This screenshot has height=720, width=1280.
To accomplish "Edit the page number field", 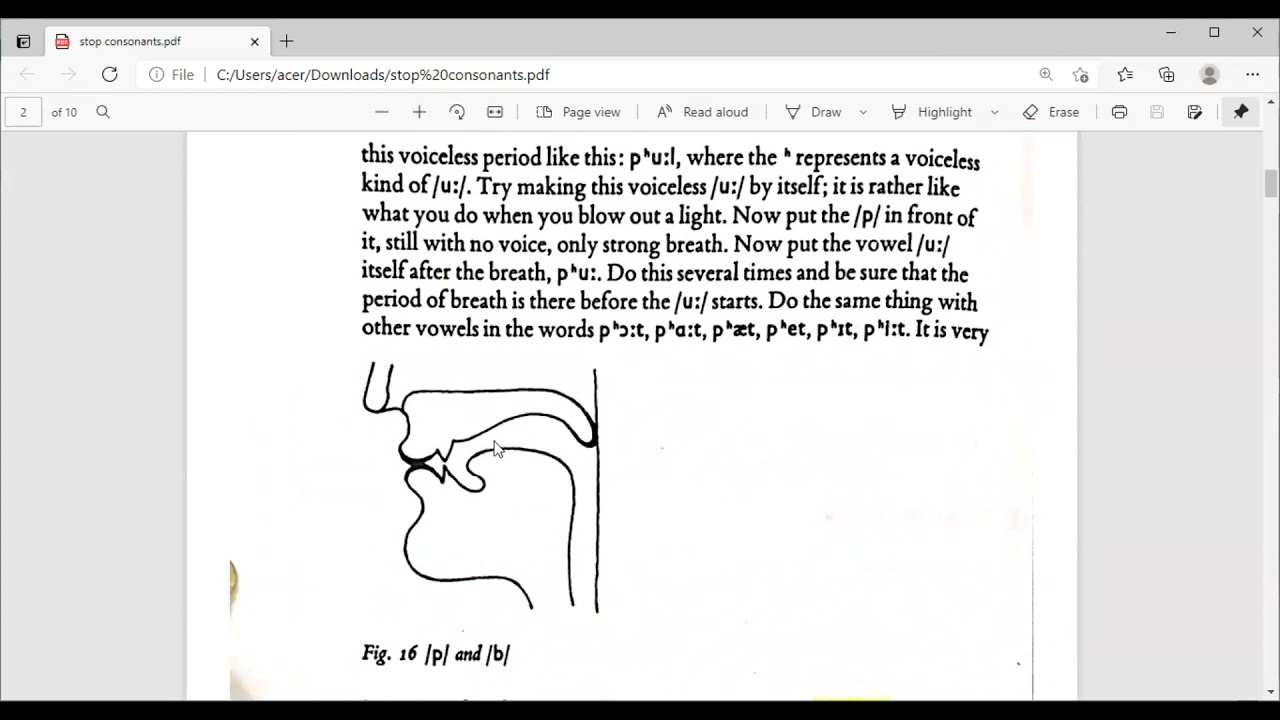I will point(23,112).
